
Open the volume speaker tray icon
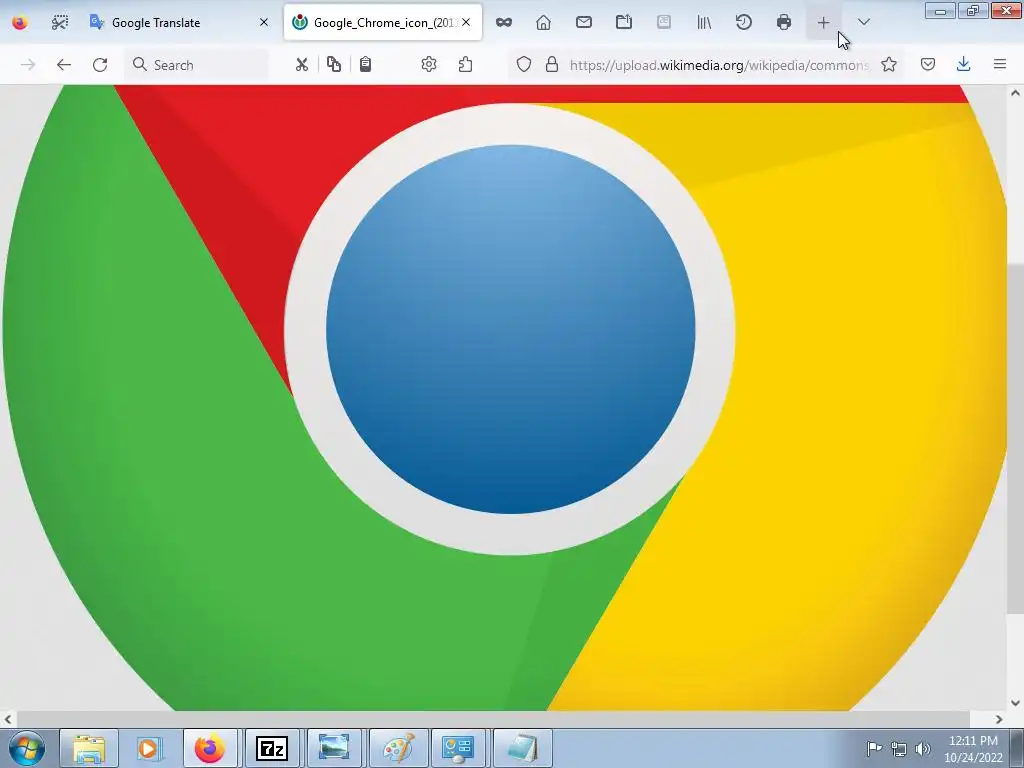pyautogui.click(x=923, y=749)
